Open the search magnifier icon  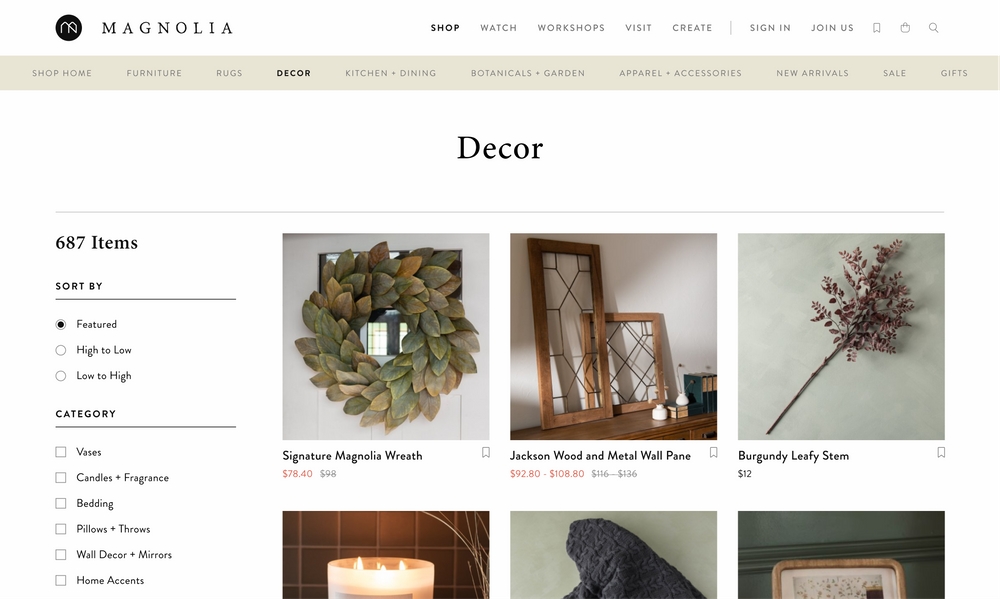[934, 28]
